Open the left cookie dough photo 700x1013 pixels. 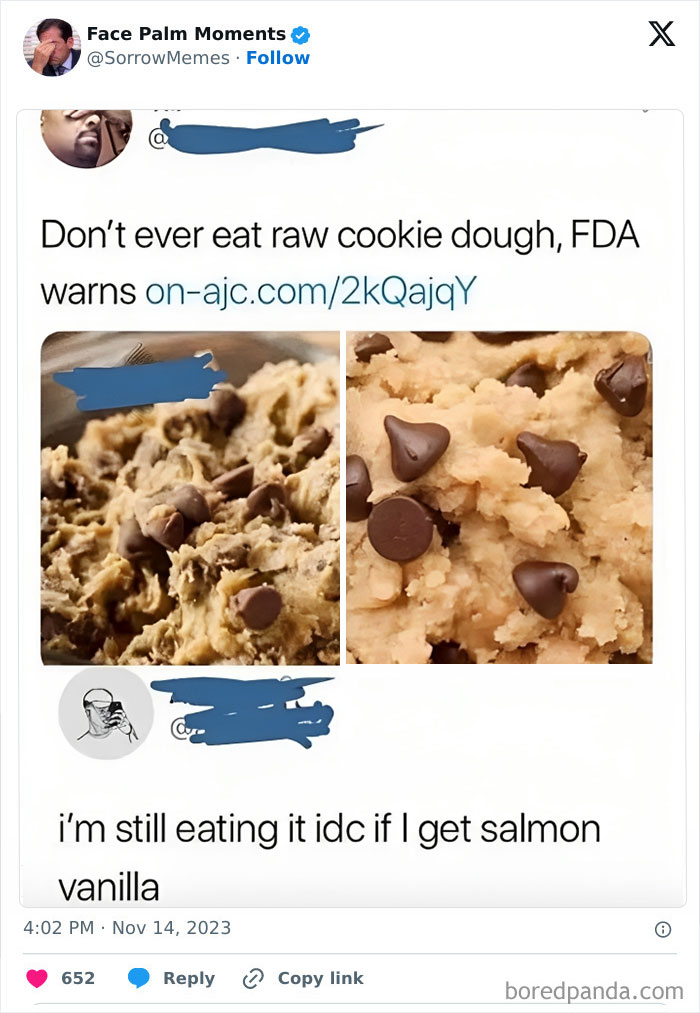tap(190, 498)
